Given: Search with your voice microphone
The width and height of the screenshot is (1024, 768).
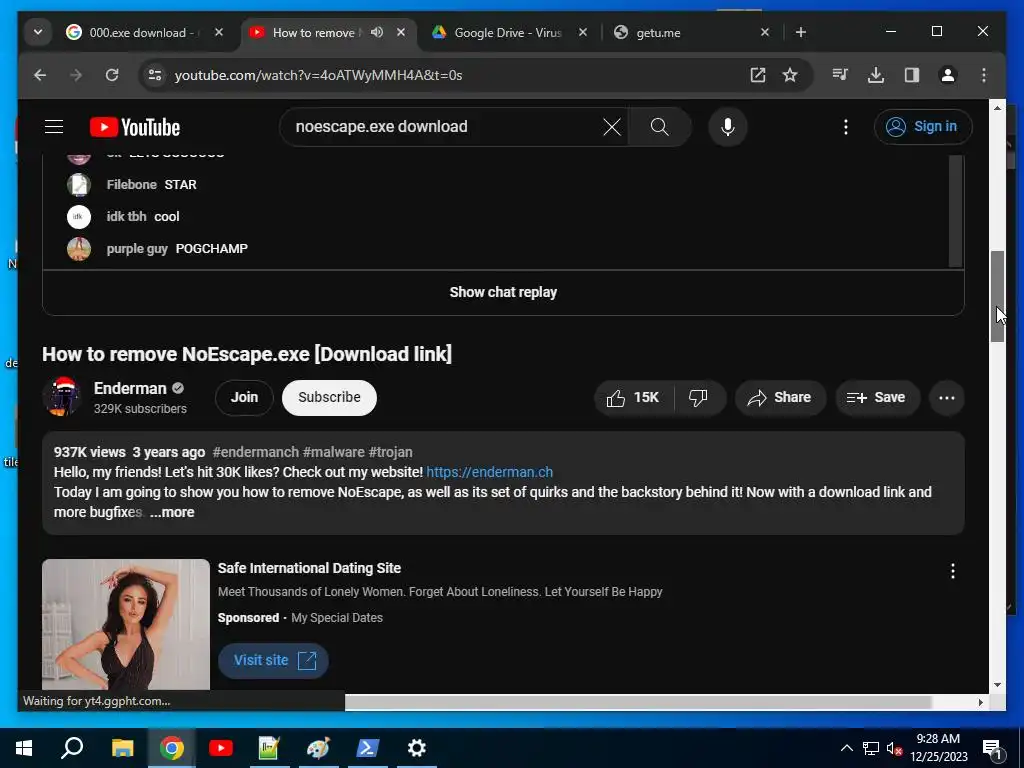Looking at the screenshot, I should [728, 127].
